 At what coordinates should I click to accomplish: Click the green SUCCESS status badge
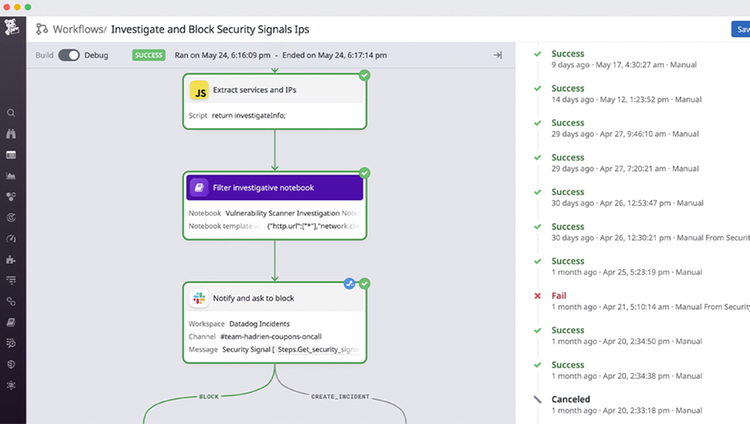coord(149,55)
